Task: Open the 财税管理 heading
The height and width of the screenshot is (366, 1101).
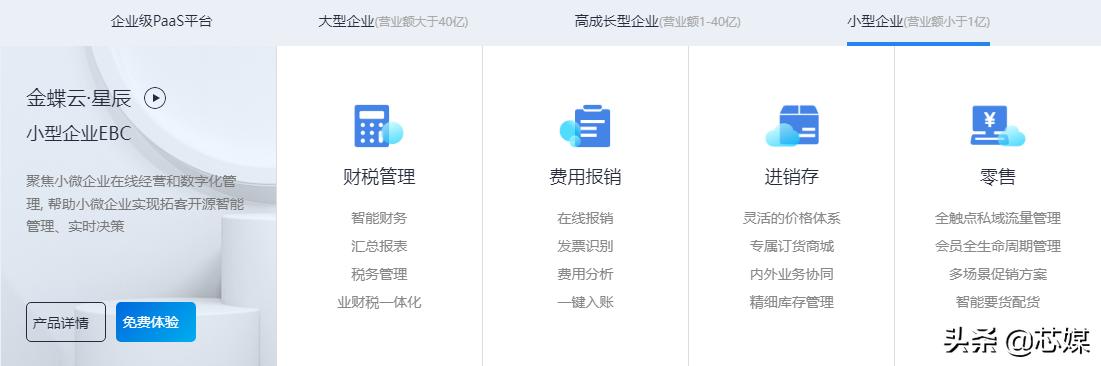Action: (379, 176)
